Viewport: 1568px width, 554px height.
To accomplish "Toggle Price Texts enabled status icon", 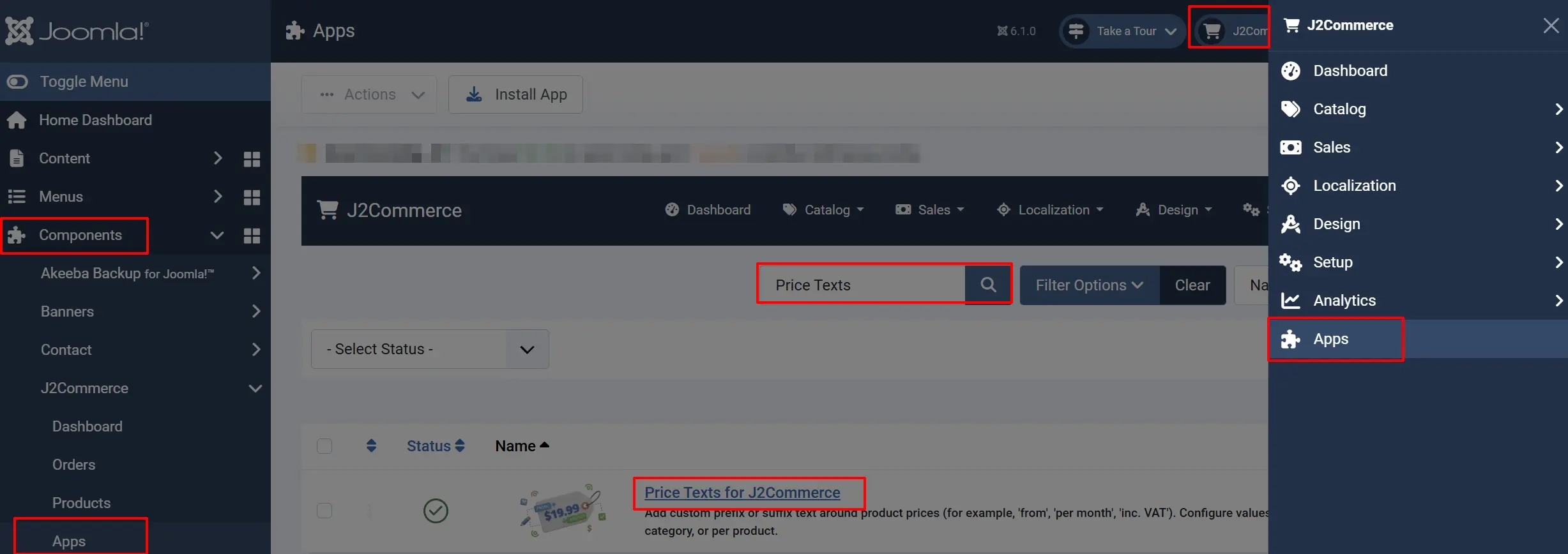I will (436, 511).
